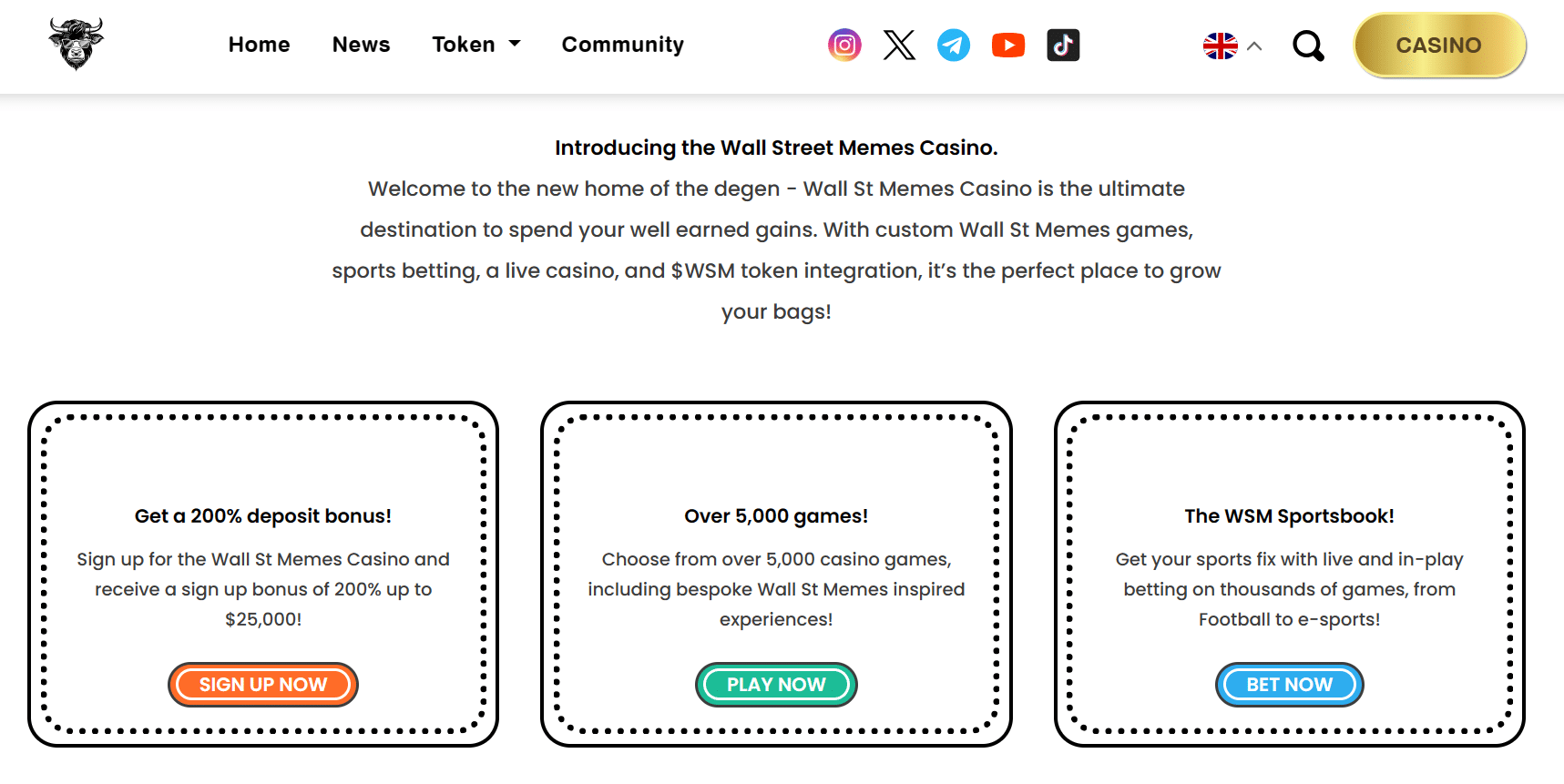The image size is (1564, 784).
Task: Click the bull head logo
Action: (77, 42)
